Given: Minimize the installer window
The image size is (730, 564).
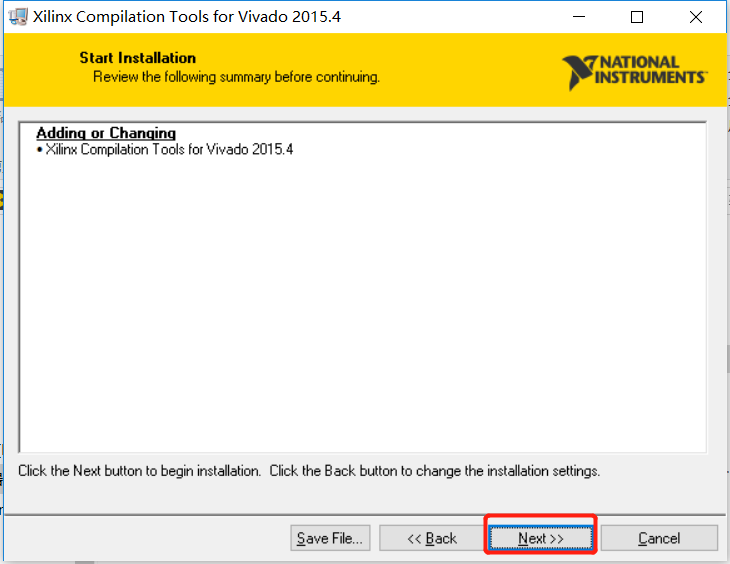Looking at the screenshot, I should click(579, 17).
